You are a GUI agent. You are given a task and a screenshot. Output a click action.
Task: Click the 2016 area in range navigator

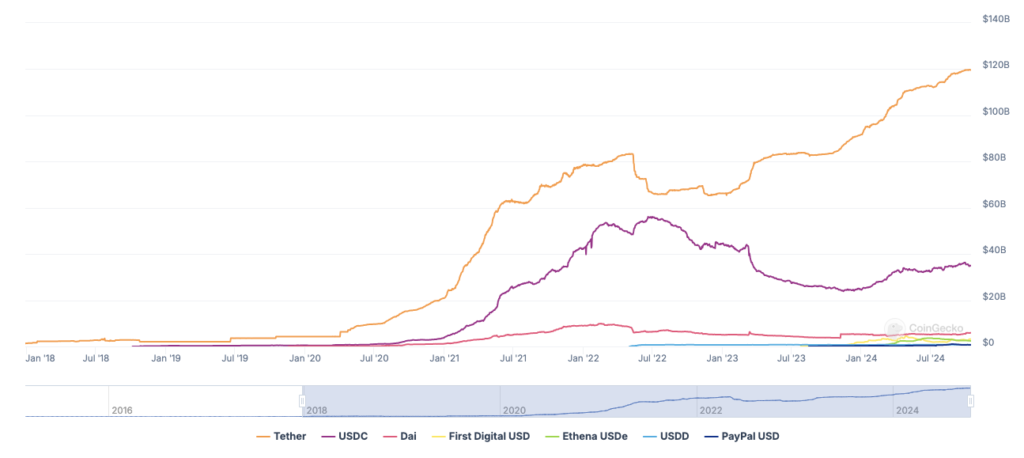click(x=122, y=410)
